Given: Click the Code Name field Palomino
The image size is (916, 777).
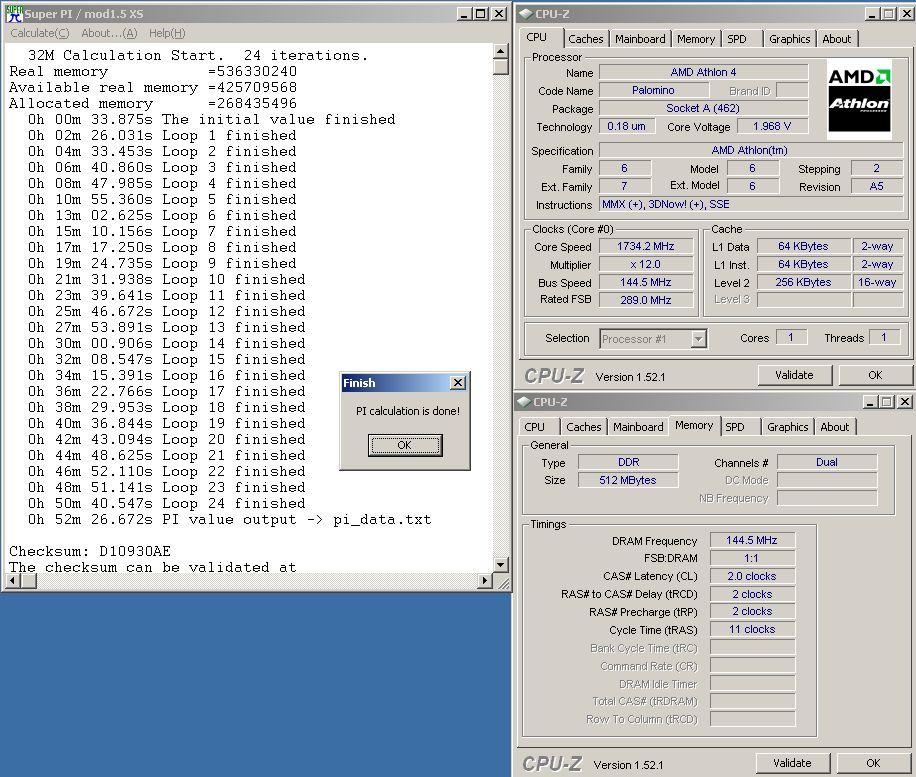Looking at the screenshot, I should click(654, 91).
